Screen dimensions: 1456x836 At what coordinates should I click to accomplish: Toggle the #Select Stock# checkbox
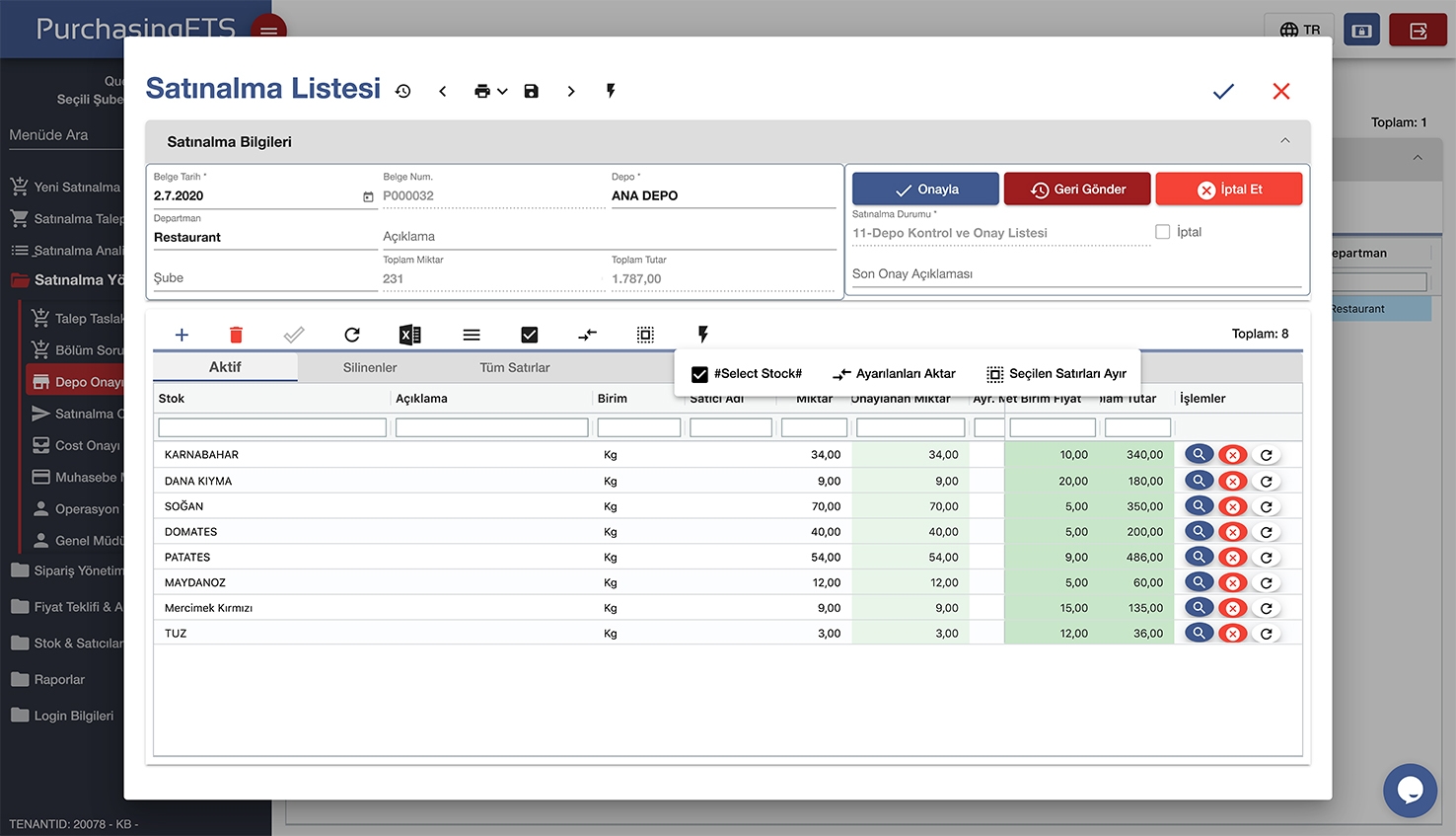coord(699,374)
